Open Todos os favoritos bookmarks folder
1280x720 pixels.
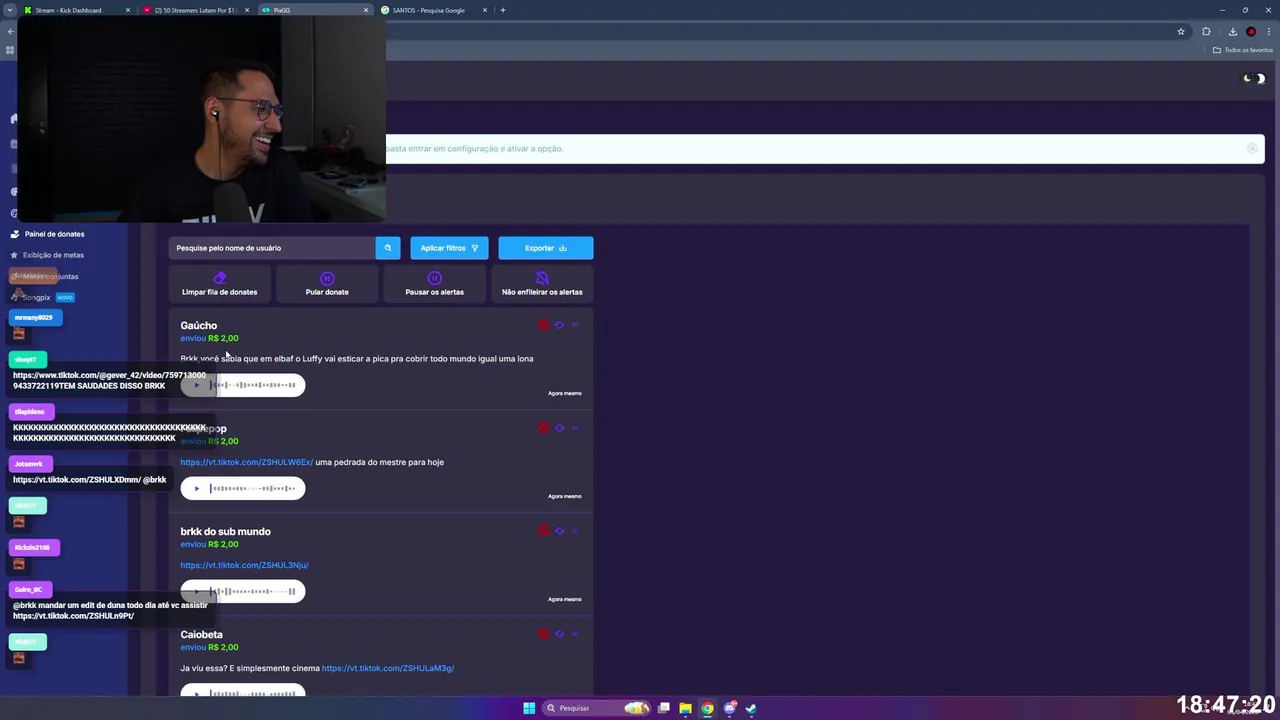point(1244,50)
